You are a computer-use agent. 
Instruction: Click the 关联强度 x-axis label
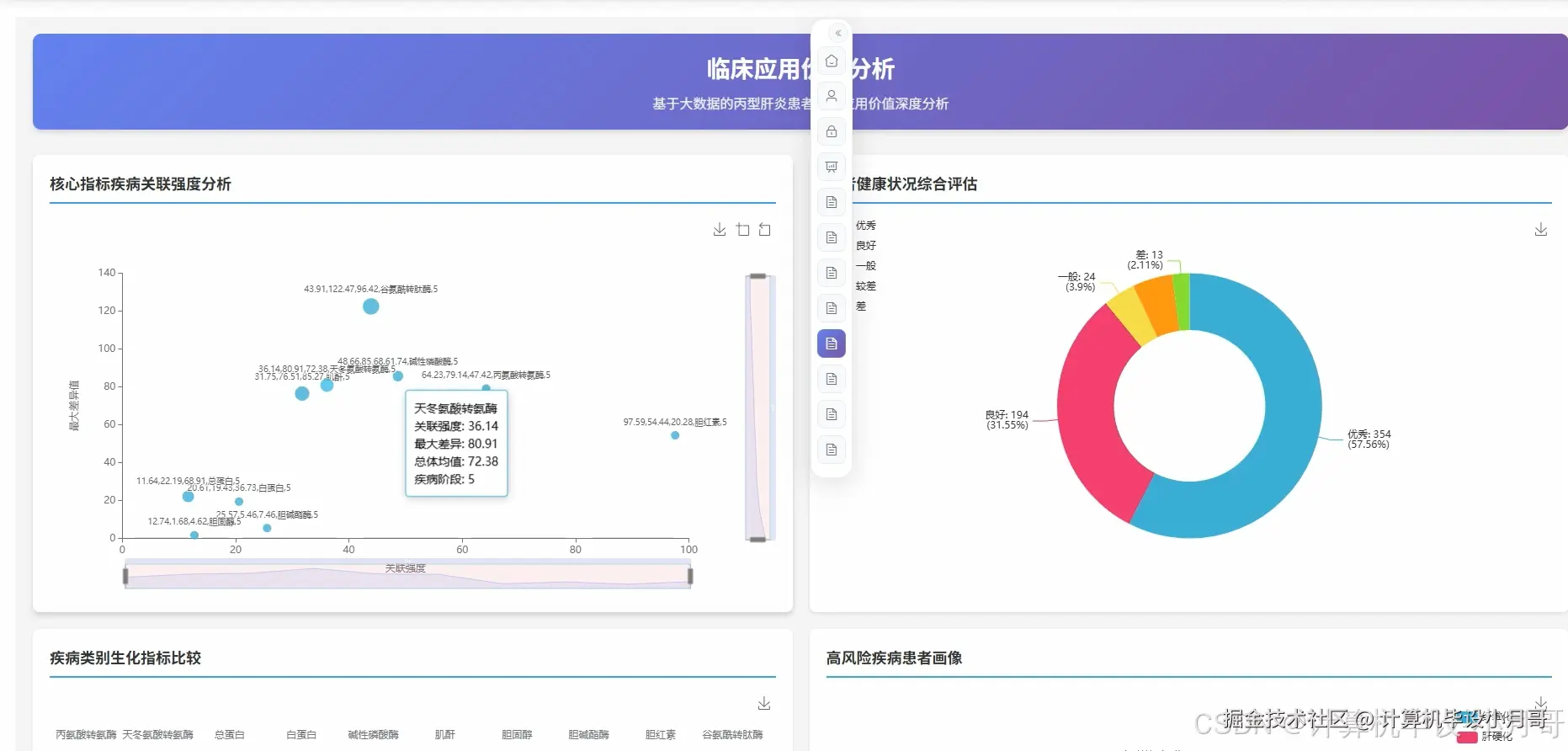tap(406, 568)
